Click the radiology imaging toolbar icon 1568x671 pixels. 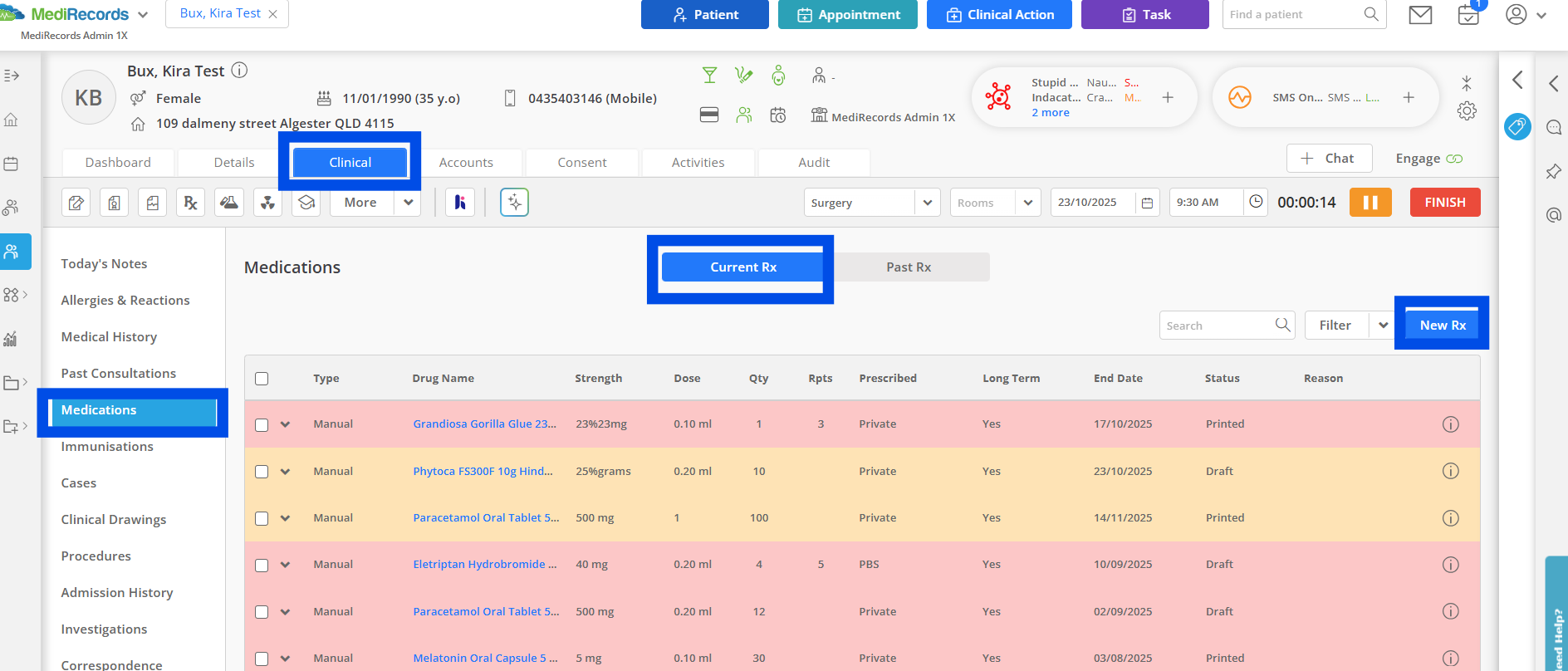(x=267, y=203)
